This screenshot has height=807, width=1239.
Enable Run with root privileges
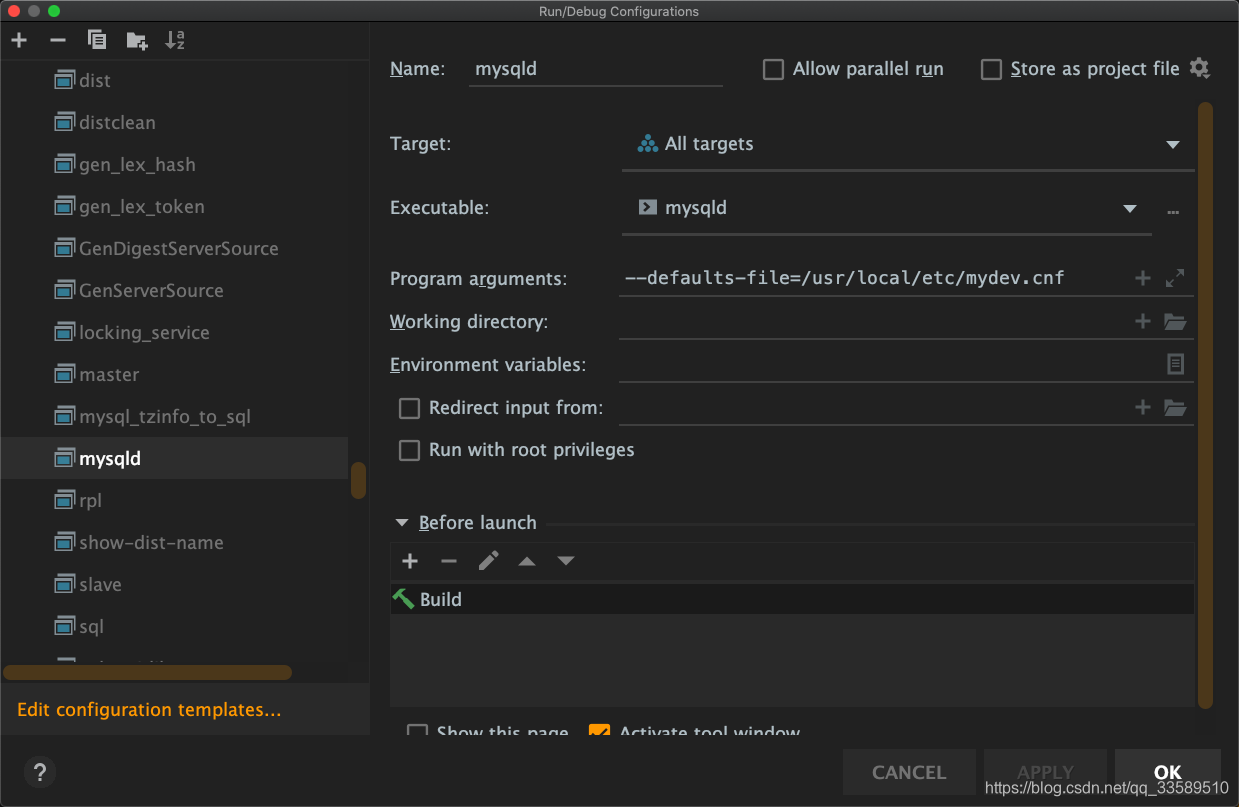(x=409, y=450)
